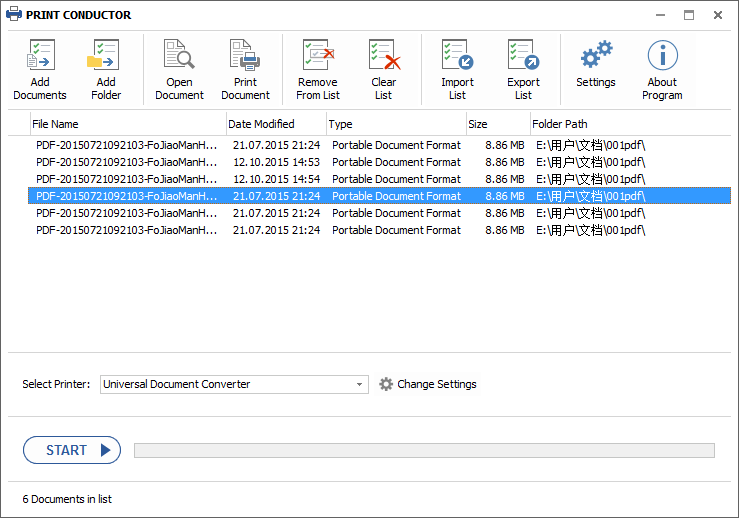Click the Import List icon
The width and height of the screenshot is (739, 518).
[x=457, y=56]
